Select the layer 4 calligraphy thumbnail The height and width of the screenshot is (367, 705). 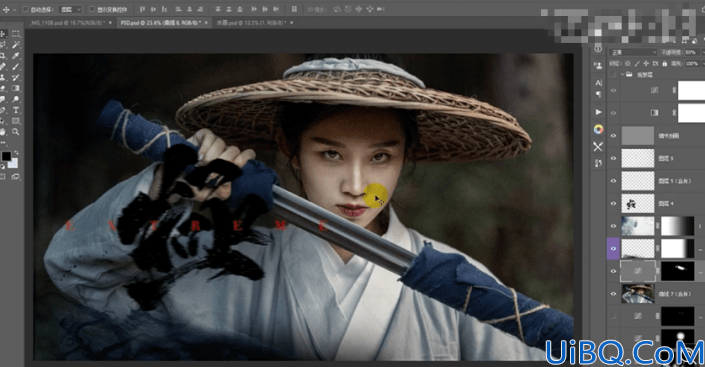coord(638,203)
